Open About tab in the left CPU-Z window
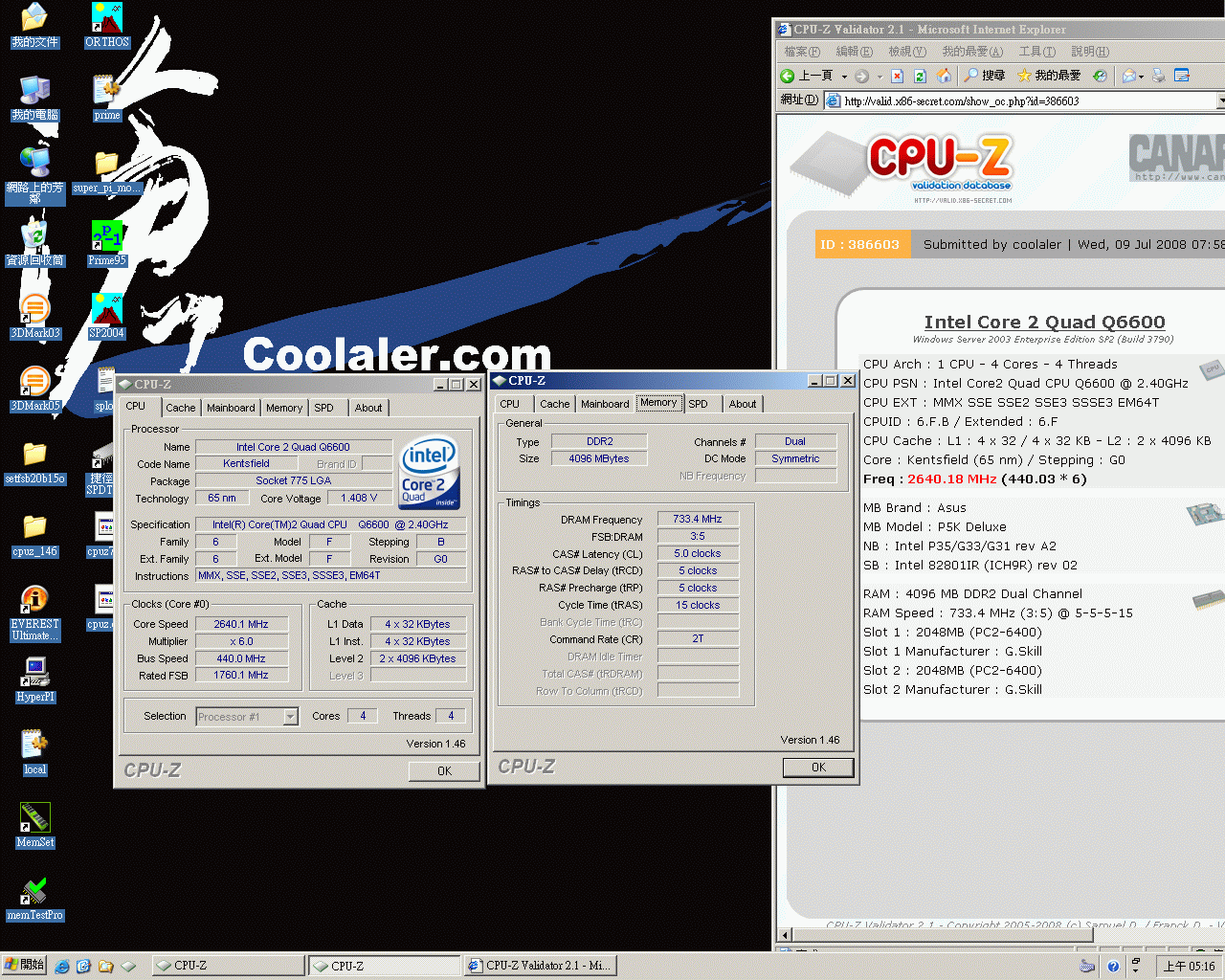 click(x=368, y=408)
